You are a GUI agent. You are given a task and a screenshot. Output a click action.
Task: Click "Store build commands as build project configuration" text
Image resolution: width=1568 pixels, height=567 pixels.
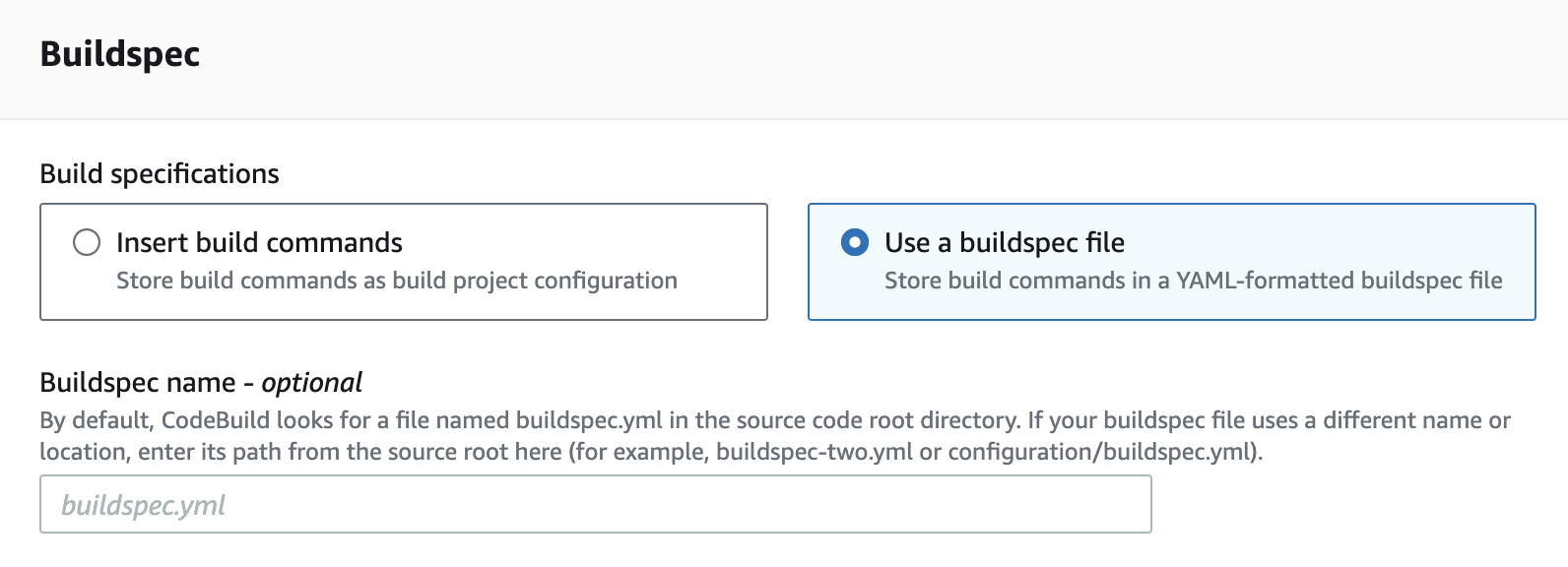click(396, 281)
